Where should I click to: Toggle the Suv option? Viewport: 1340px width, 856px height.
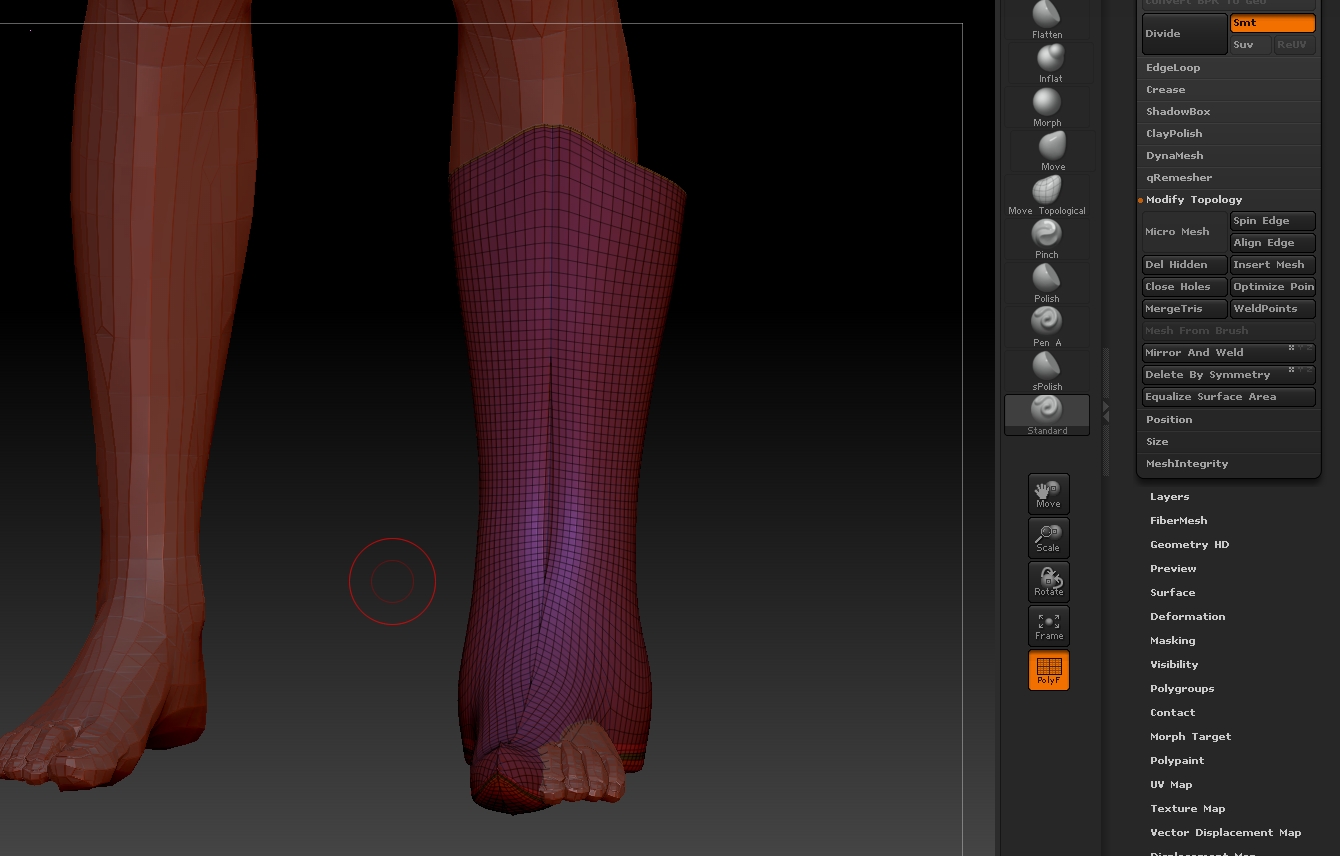click(1250, 45)
